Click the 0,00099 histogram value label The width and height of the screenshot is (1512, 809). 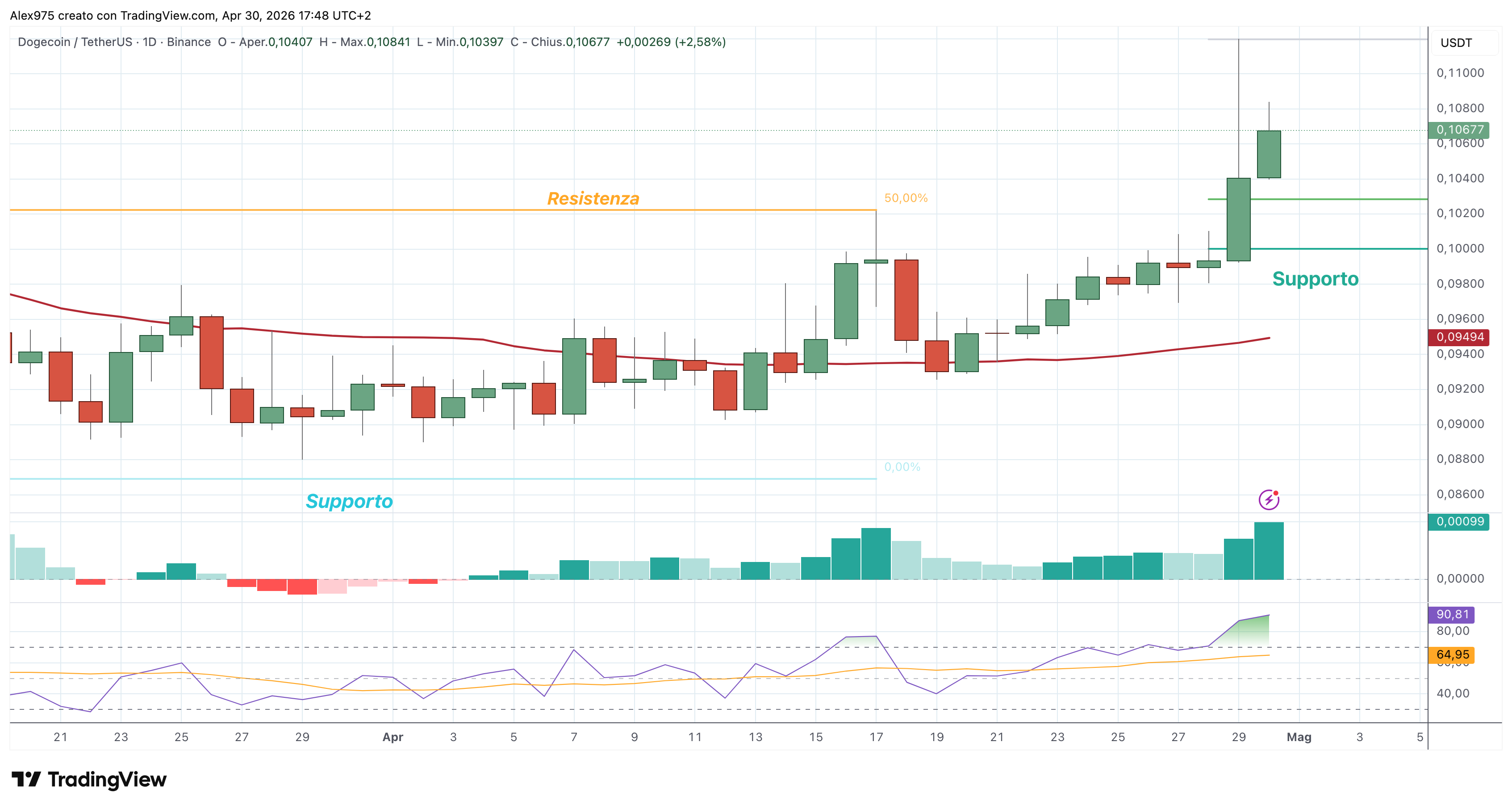1458,521
